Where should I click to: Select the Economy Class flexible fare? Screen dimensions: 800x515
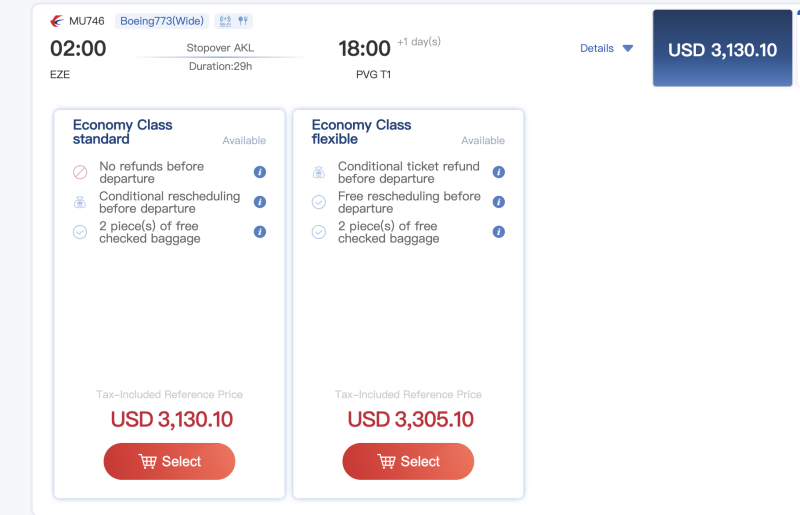(408, 461)
